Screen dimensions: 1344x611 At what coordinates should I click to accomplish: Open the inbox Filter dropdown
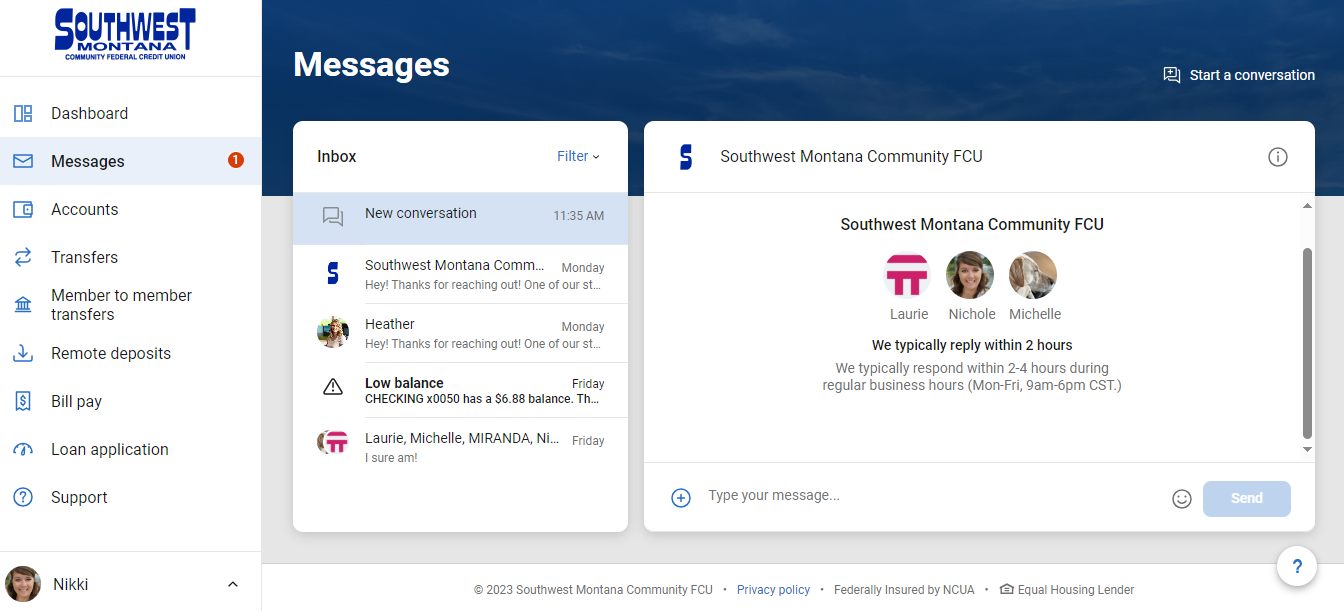[578, 156]
